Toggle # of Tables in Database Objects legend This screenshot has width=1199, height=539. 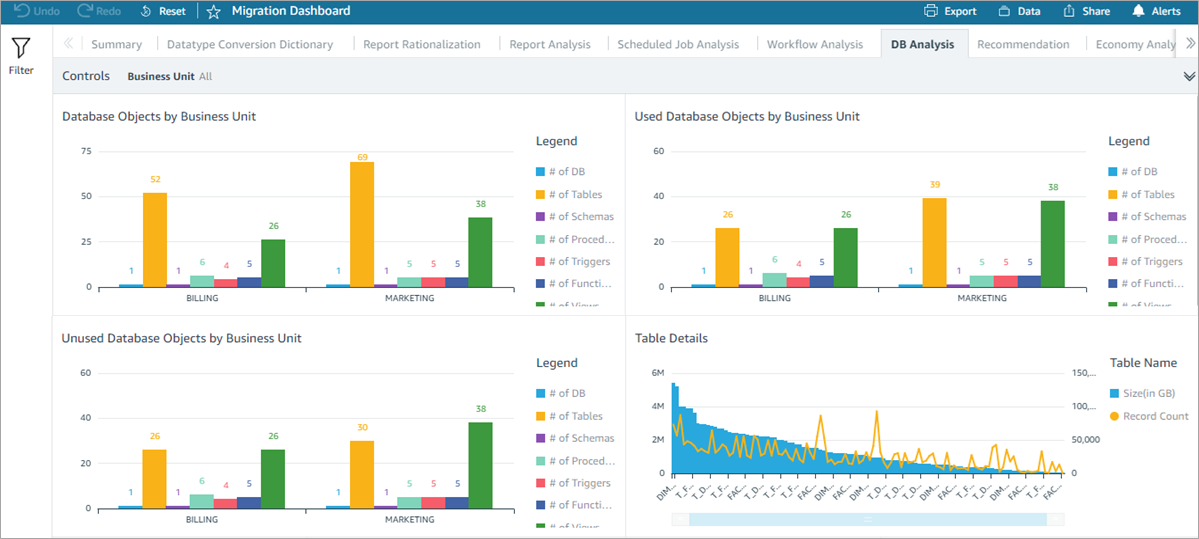569,194
